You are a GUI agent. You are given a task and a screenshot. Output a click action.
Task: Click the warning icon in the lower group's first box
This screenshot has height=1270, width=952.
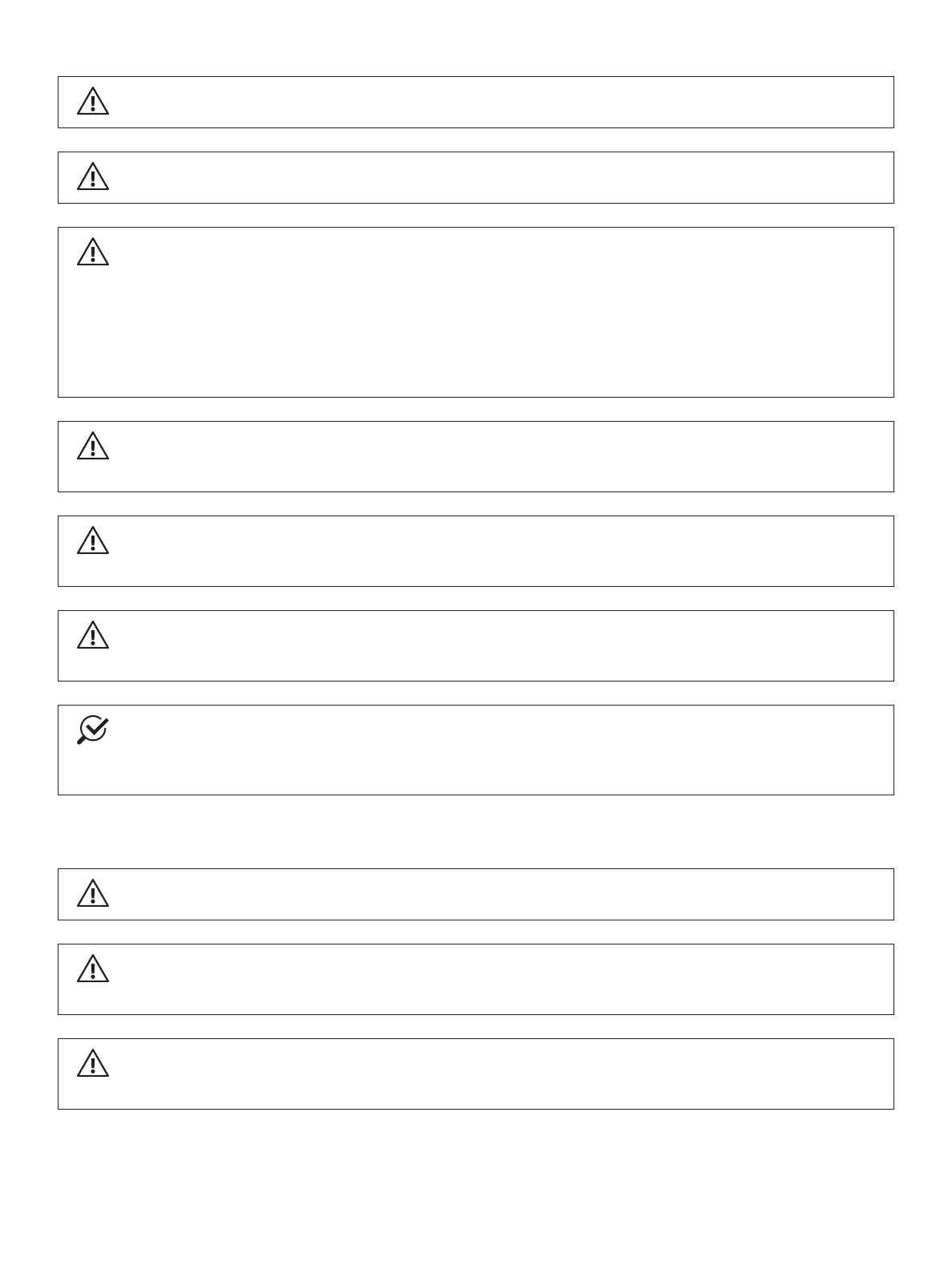pyautogui.click(x=93, y=894)
